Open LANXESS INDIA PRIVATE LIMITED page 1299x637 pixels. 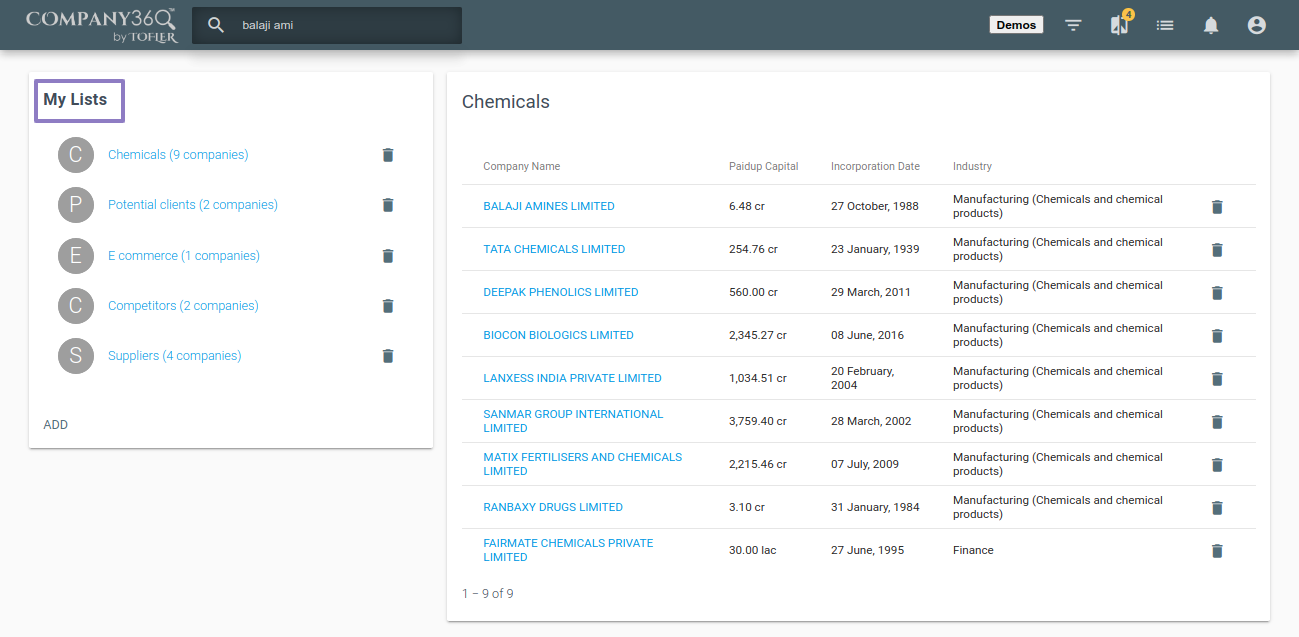tap(572, 379)
